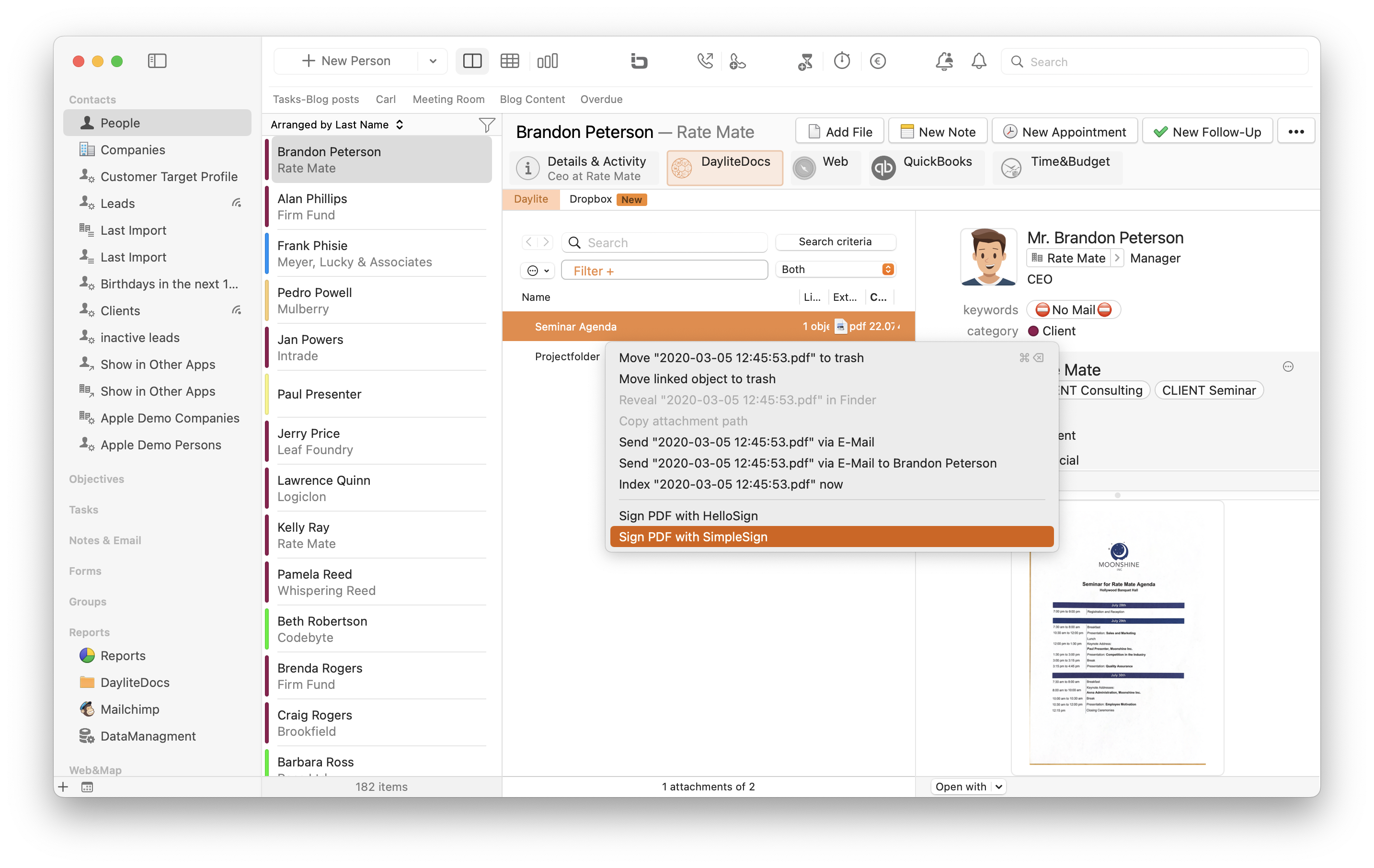Click the New Appointment button

pyautogui.click(x=1065, y=132)
